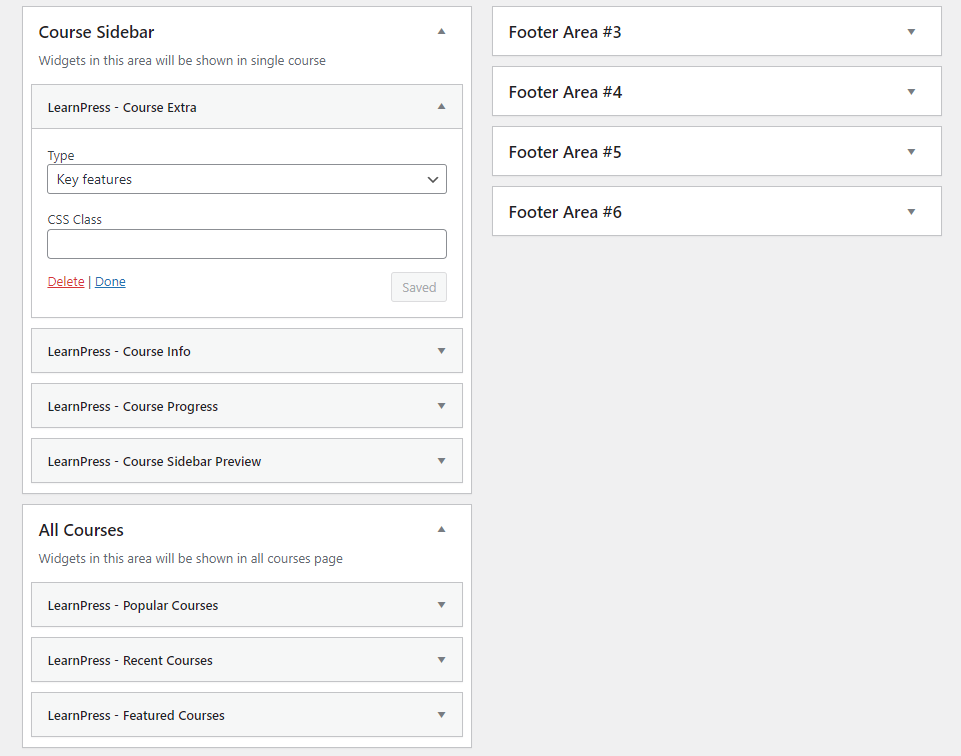Collapse the LearnPress - Course Extra widget

click(x=441, y=107)
